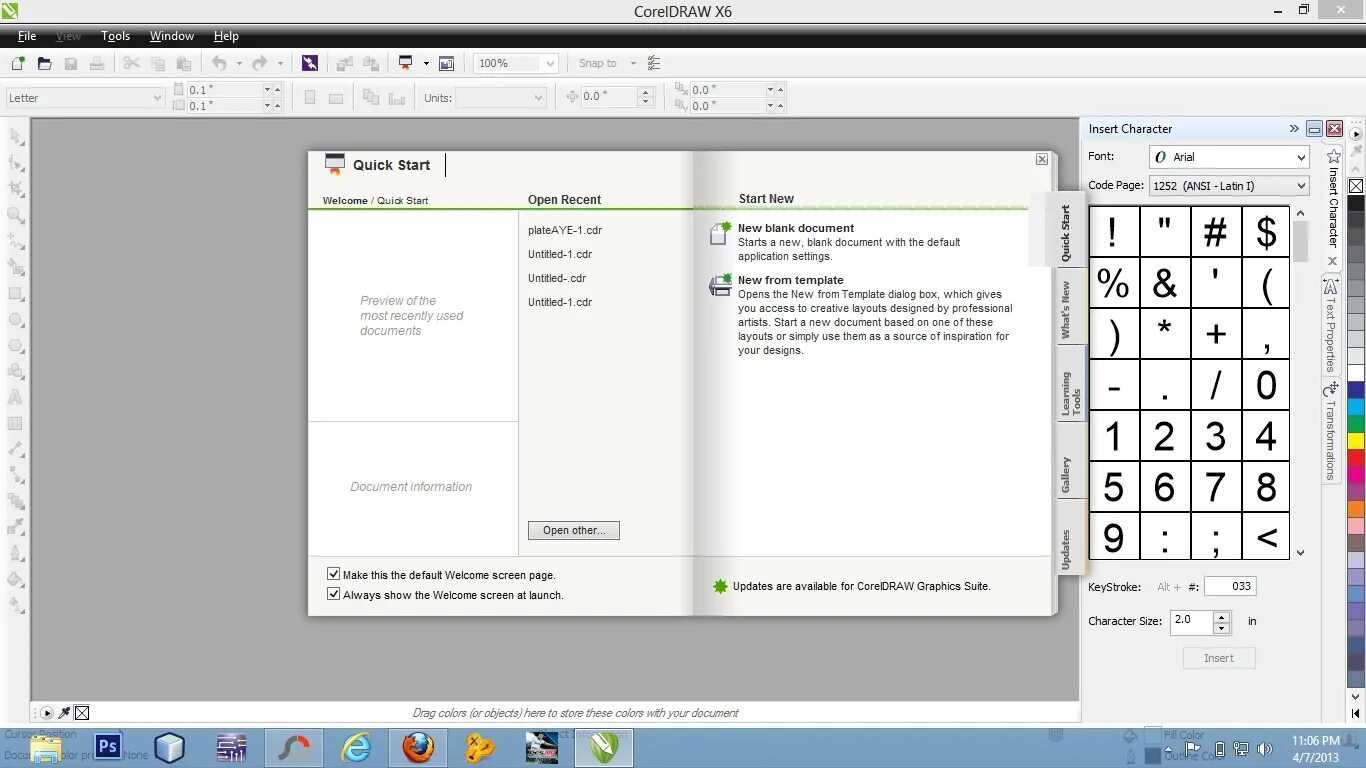Click the Save disk toolbar icon

[71, 63]
